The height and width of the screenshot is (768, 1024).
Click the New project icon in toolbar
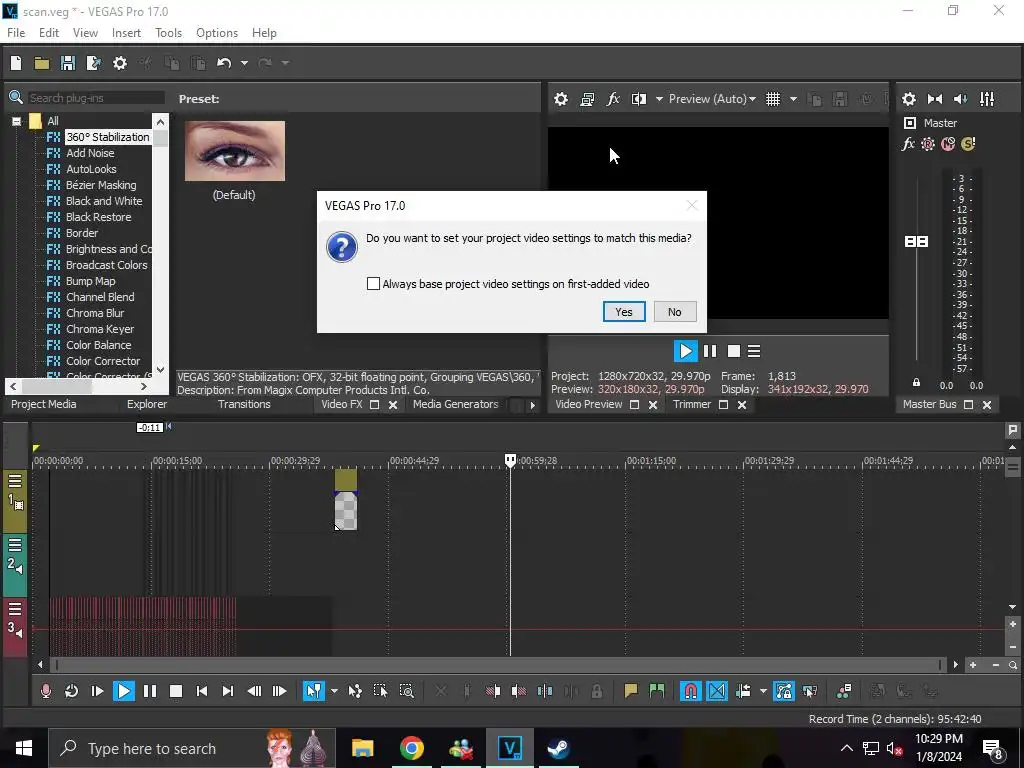click(16, 63)
